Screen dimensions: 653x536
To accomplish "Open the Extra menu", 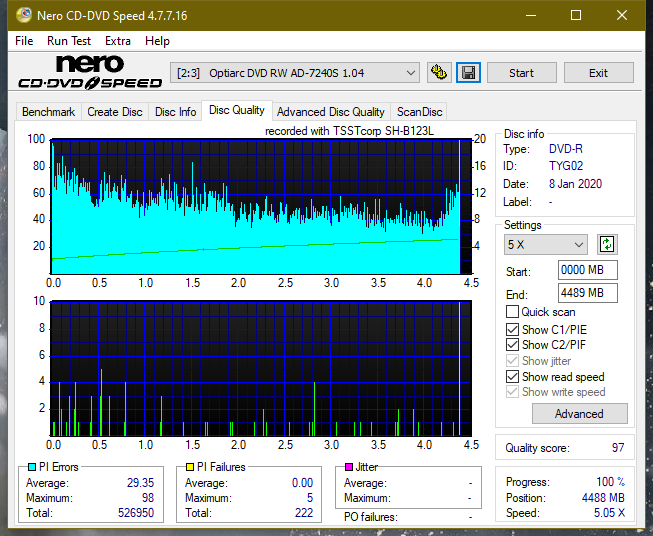I will [x=118, y=41].
